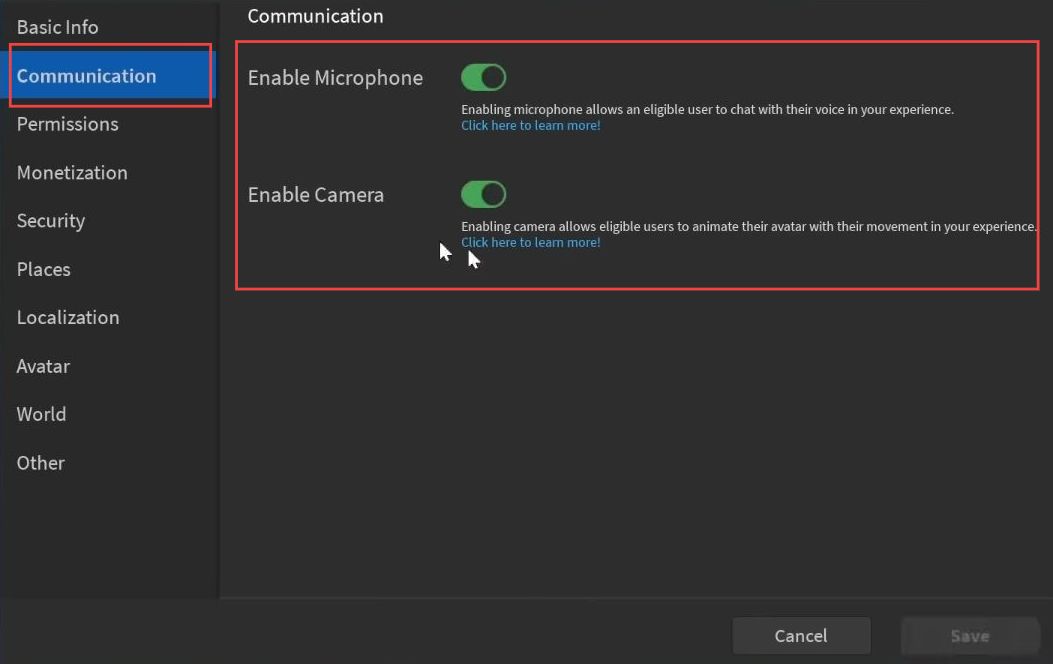Click the Enable Microphone label text
1053x664 pixels.
coord(335,78)
